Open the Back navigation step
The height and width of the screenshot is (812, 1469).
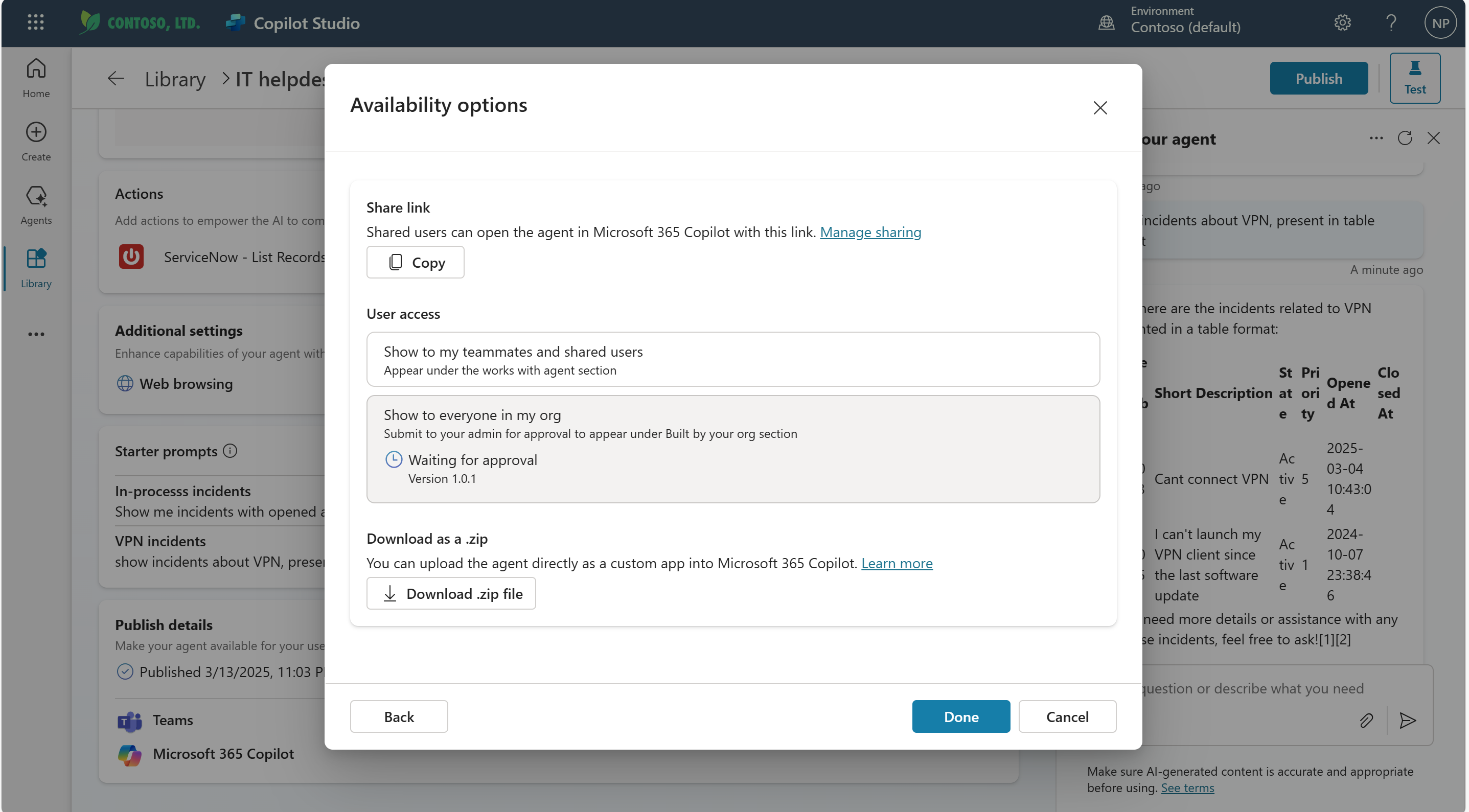(399, 716)
